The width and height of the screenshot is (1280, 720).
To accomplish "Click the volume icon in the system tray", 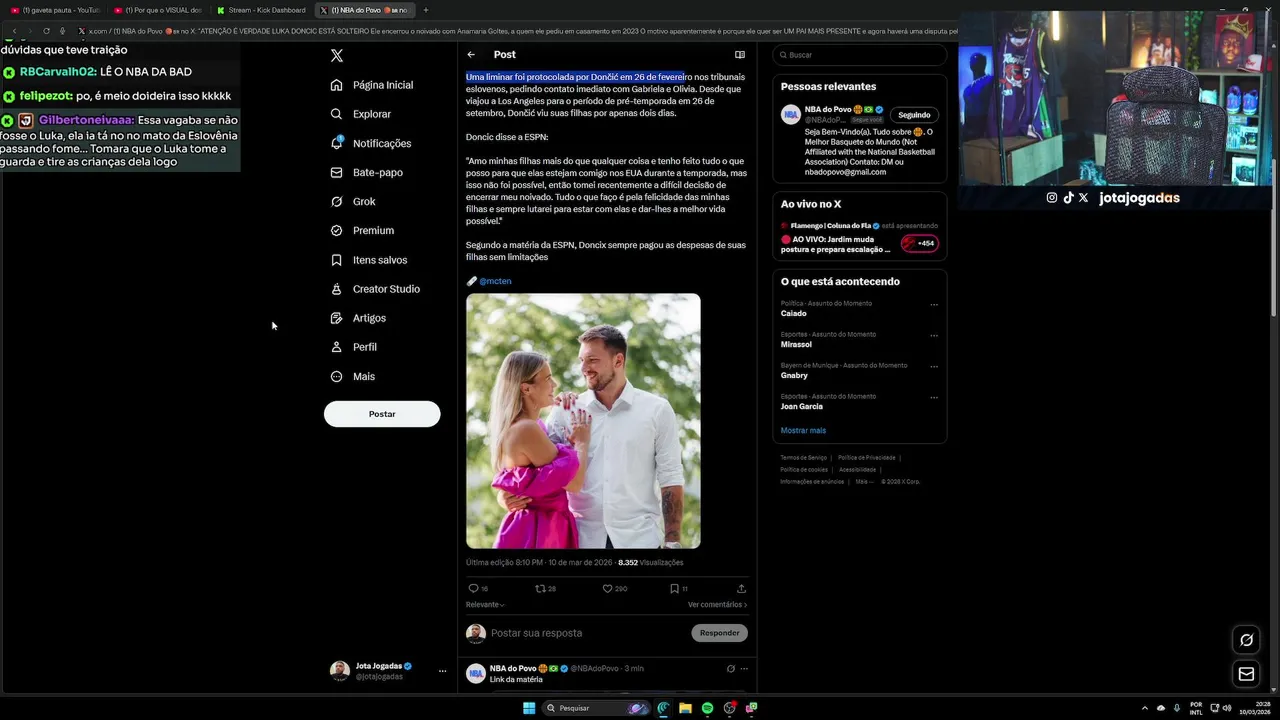I will 1227,708.
